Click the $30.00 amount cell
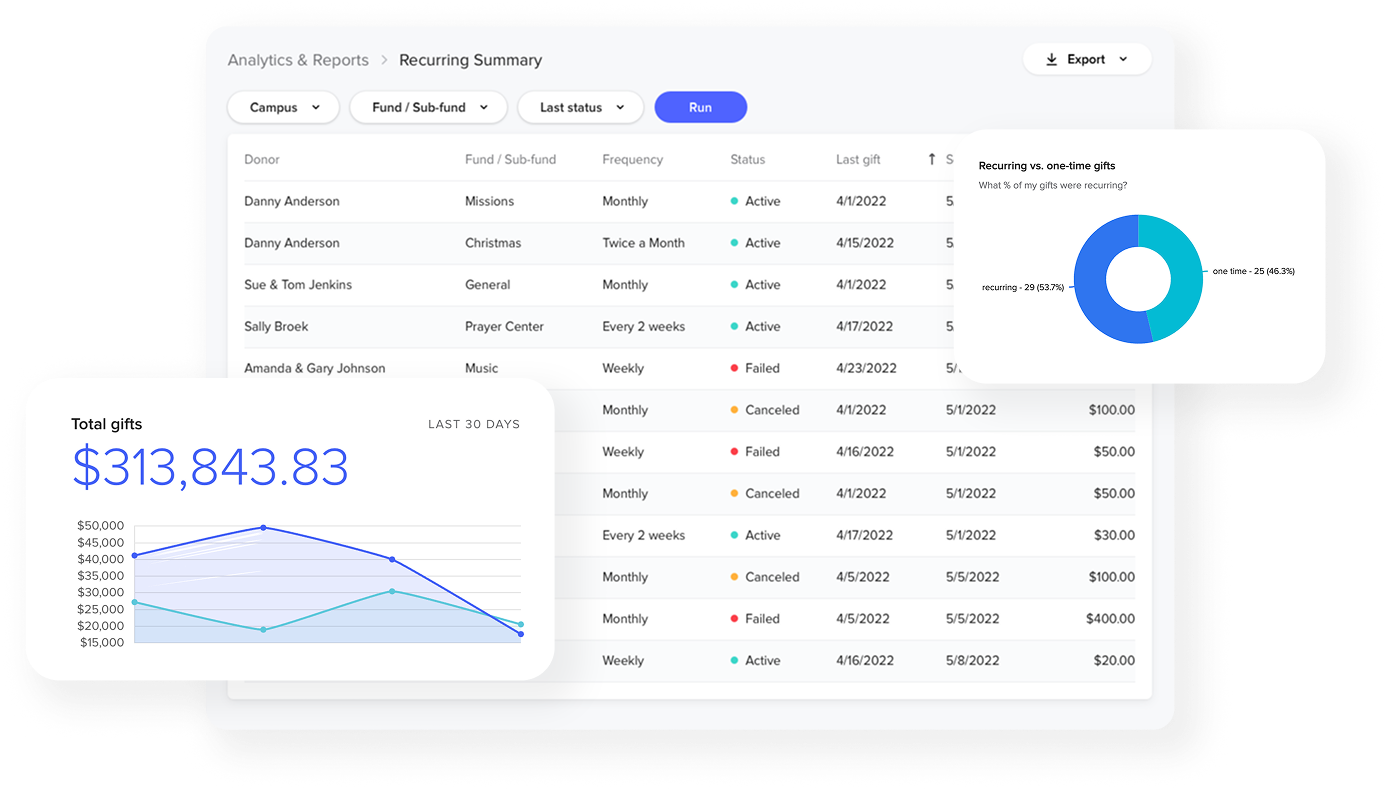Image resolution: width=1387 pixels, height=790 pixels. click(1114, 536)
